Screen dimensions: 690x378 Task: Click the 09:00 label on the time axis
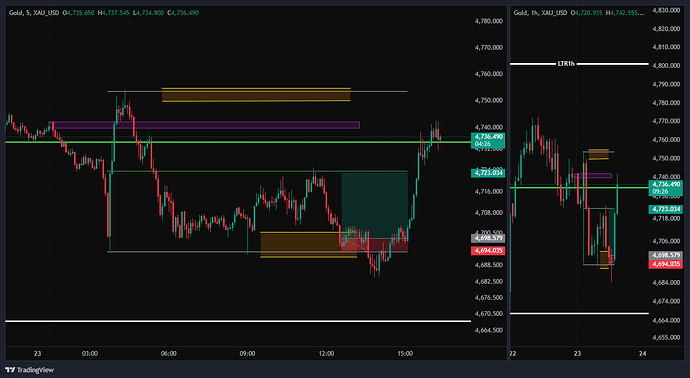[247, 353]
